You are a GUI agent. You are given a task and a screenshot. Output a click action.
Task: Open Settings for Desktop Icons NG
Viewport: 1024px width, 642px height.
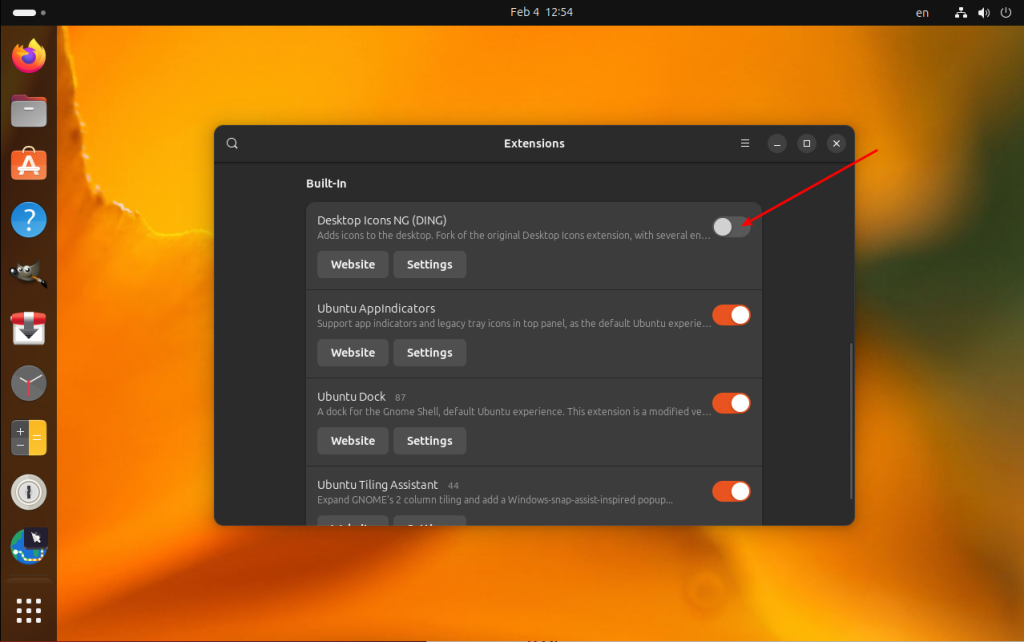(430, 265)
